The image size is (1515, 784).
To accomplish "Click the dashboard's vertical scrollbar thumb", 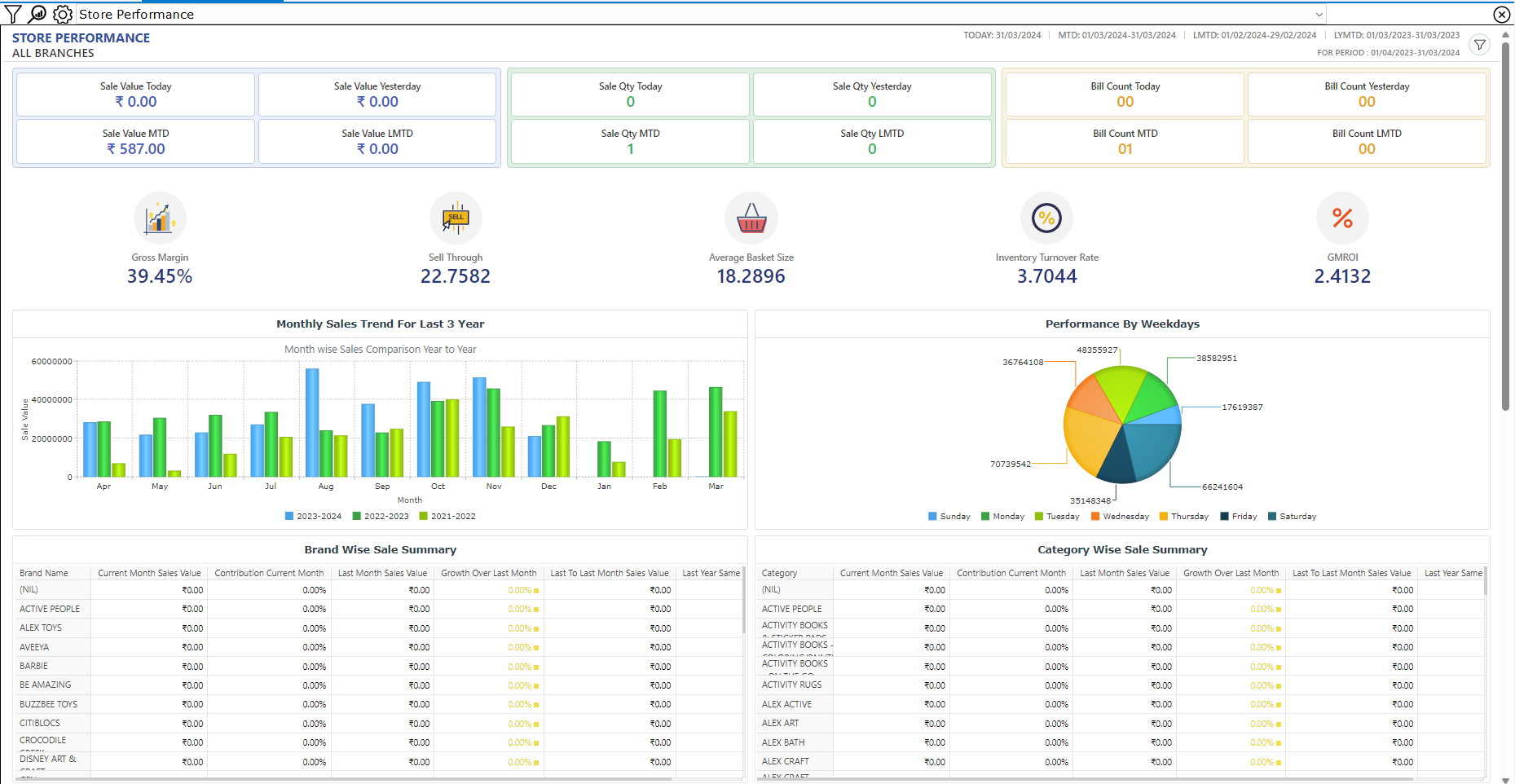I will click(1506, 228).
